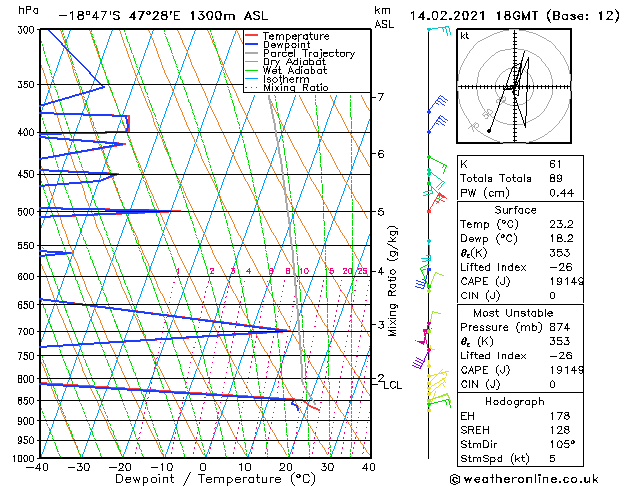This screenshot has width=629, height=486.
Task: Click the K index value 61
Action: tap(556, 164)
